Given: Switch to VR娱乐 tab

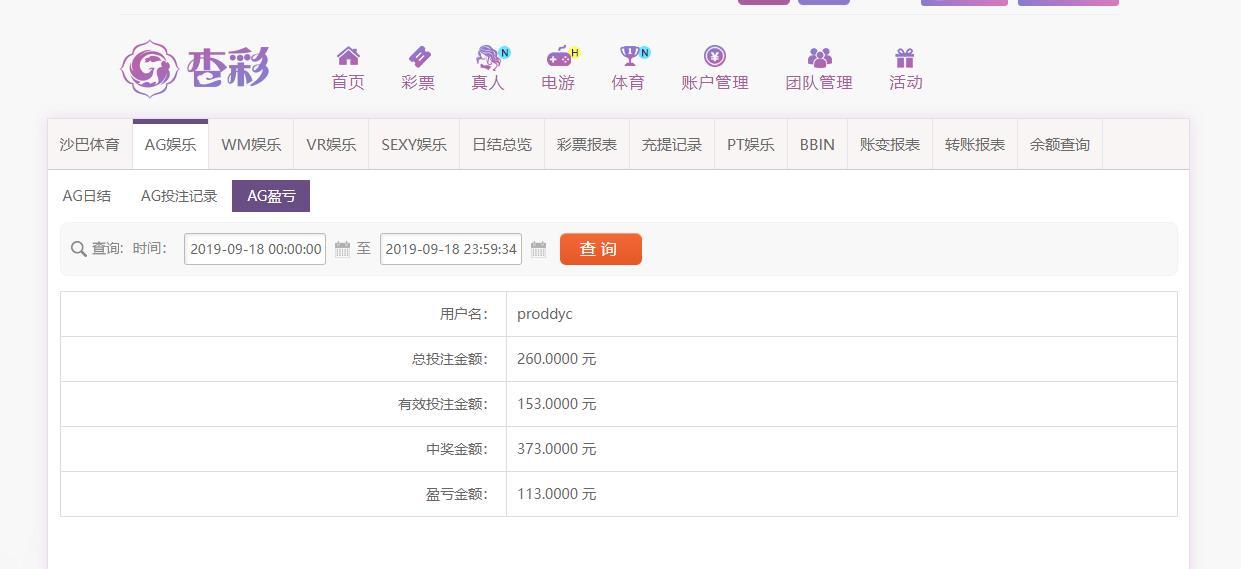Looking at the screenshot, I should tap(331, 145).
